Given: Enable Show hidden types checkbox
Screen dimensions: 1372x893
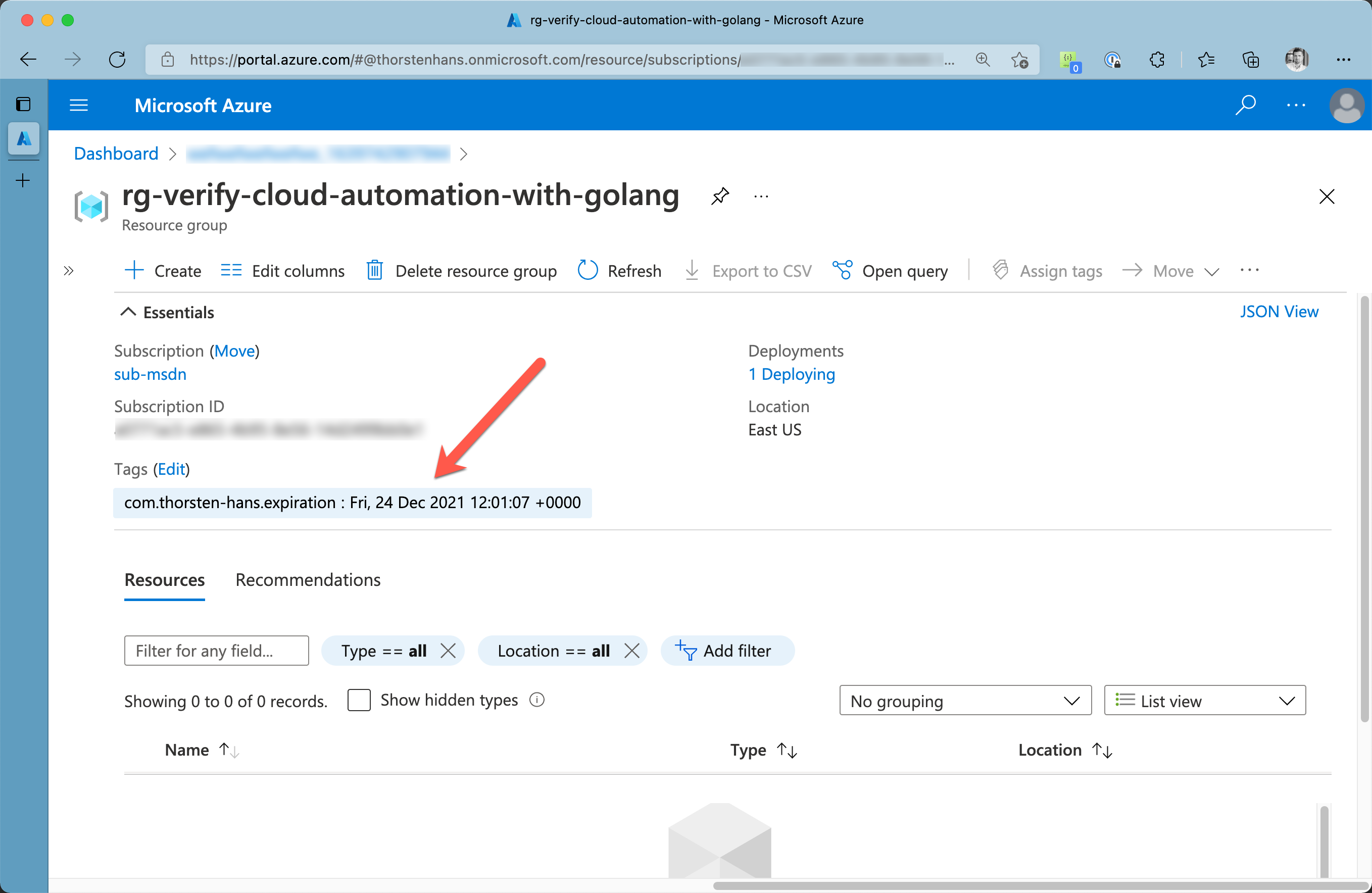Looking at the screenshot, I should click(359, 700).
